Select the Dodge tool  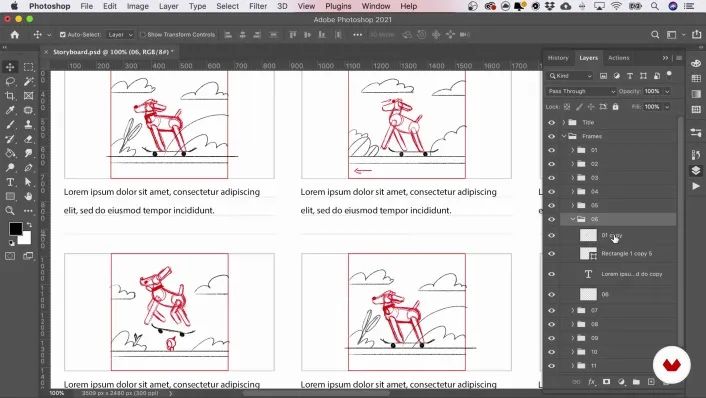pyautogui.click(x=10, y=168)
